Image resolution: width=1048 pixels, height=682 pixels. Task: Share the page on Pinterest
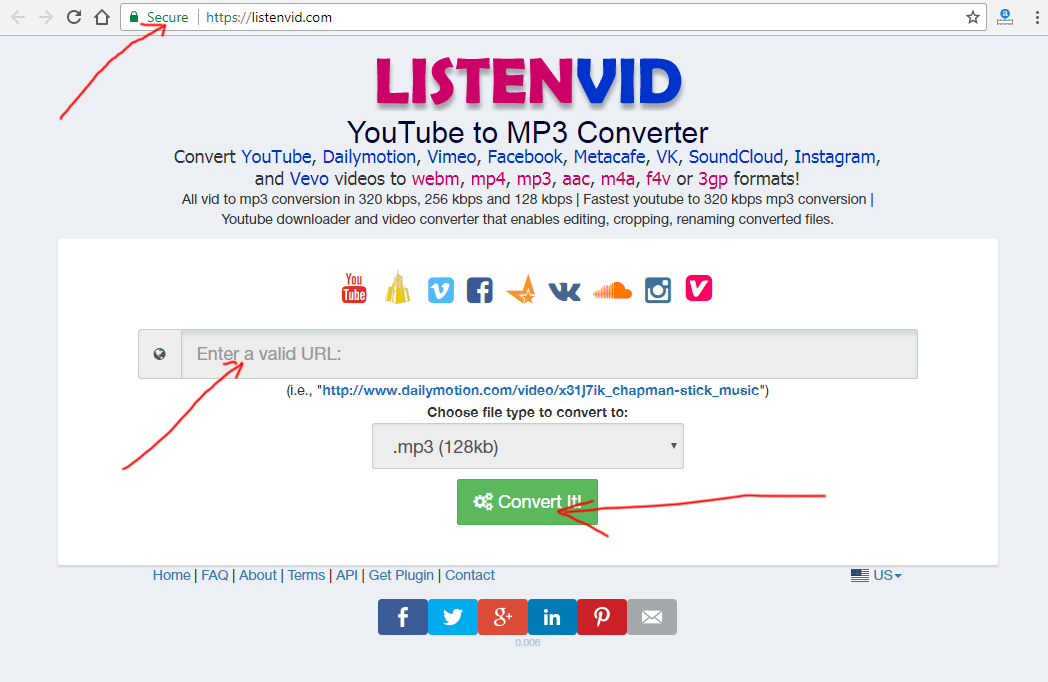[x=602, y=616]
